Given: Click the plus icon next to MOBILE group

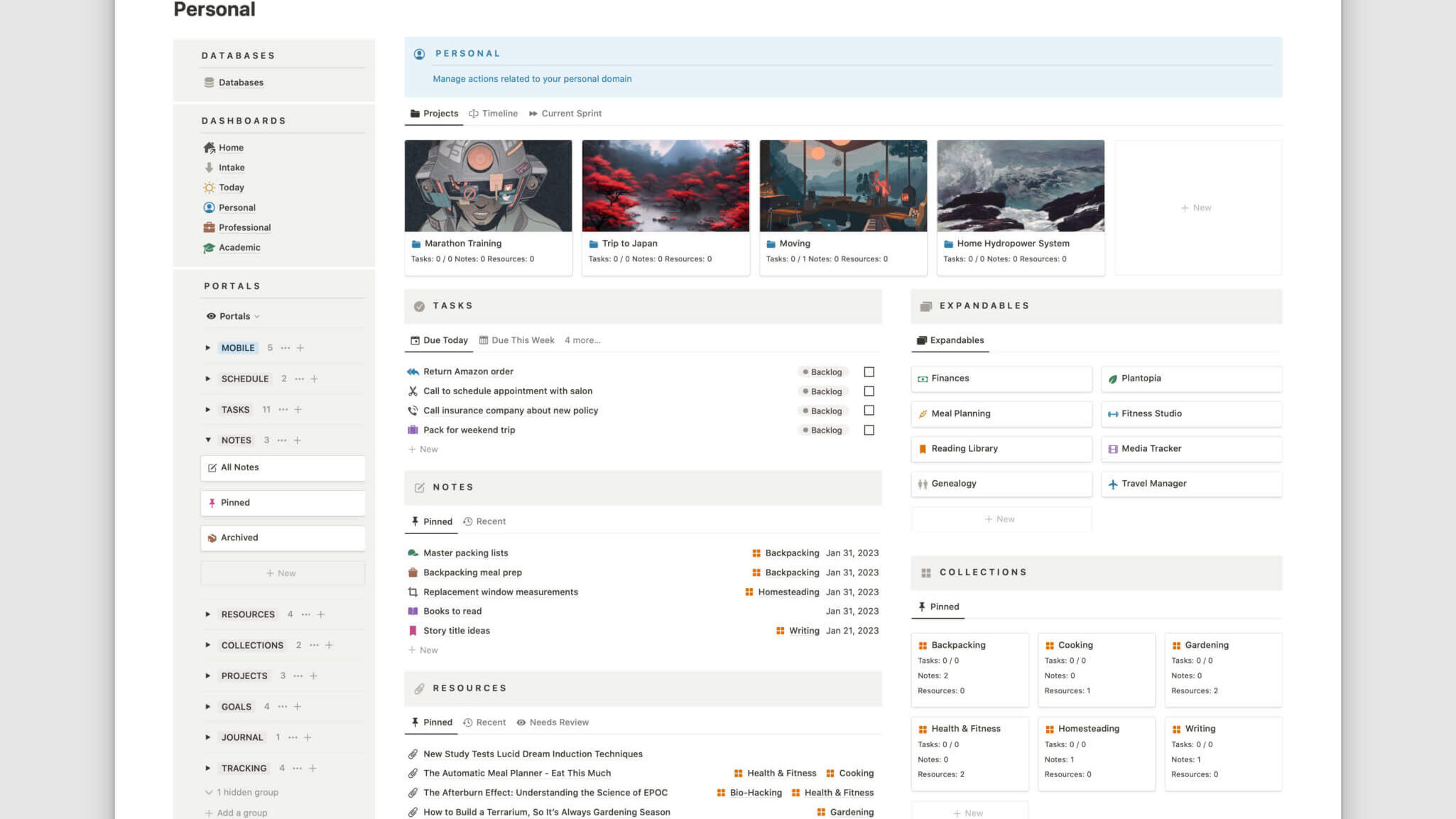Looking at the screenshot, I should pyautogui.click(x=300, y=348).
